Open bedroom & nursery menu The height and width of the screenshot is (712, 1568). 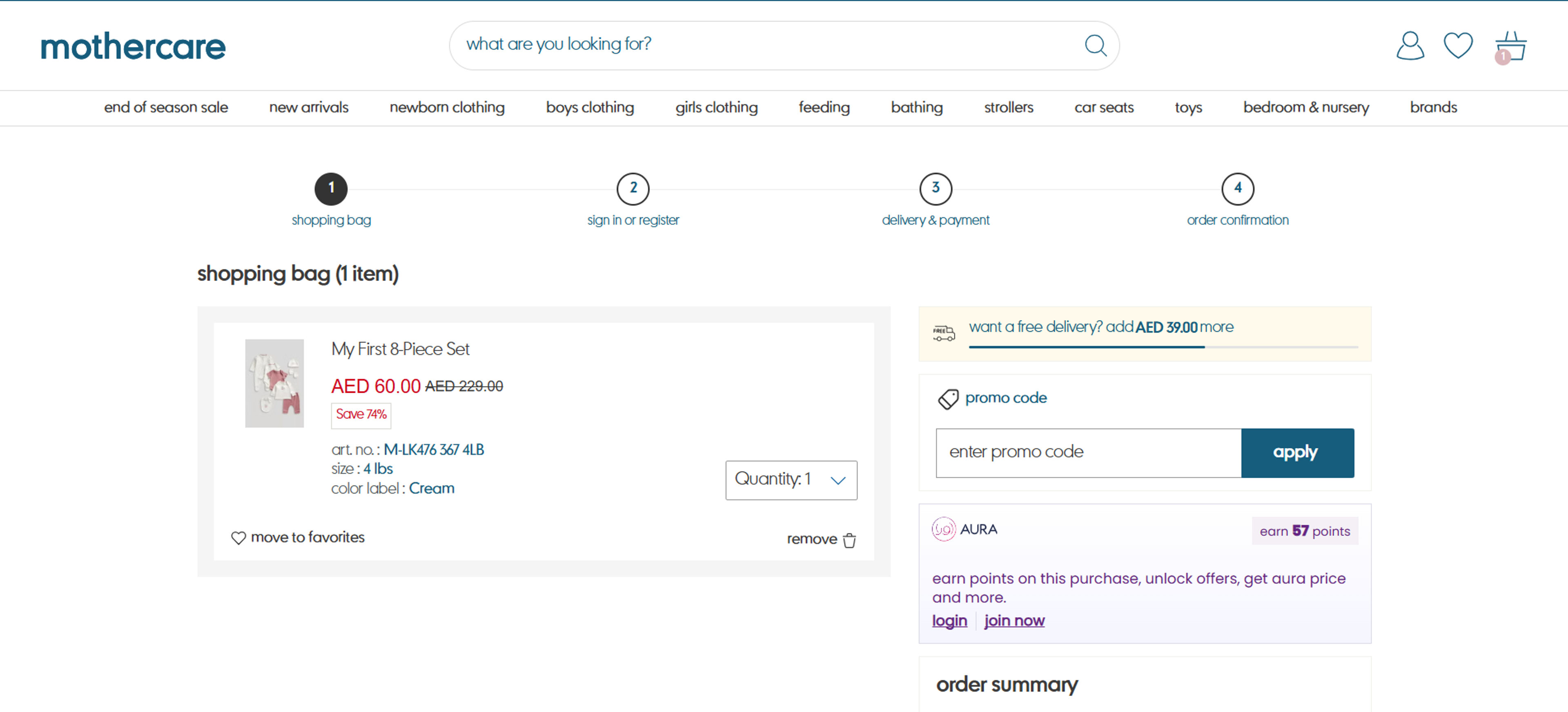1306,107
